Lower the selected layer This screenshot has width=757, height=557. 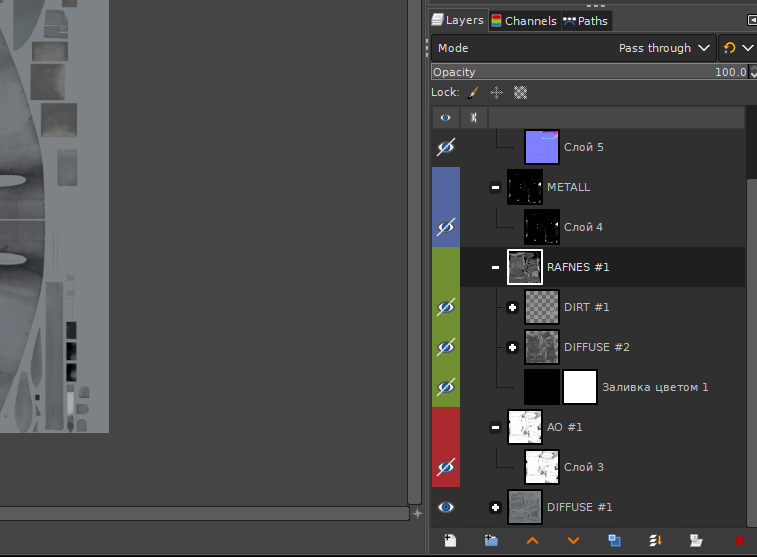point(573,541)
